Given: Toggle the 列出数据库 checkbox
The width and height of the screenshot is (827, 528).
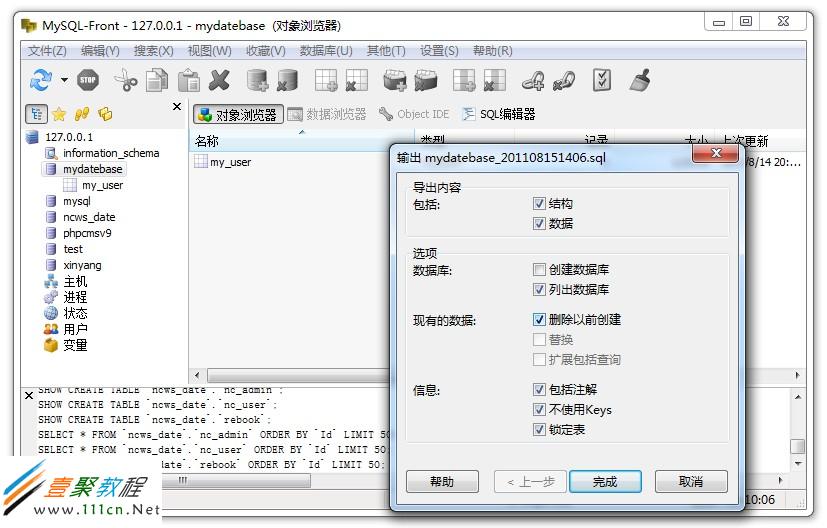Looking at the screenshot, I should [539, 290].
